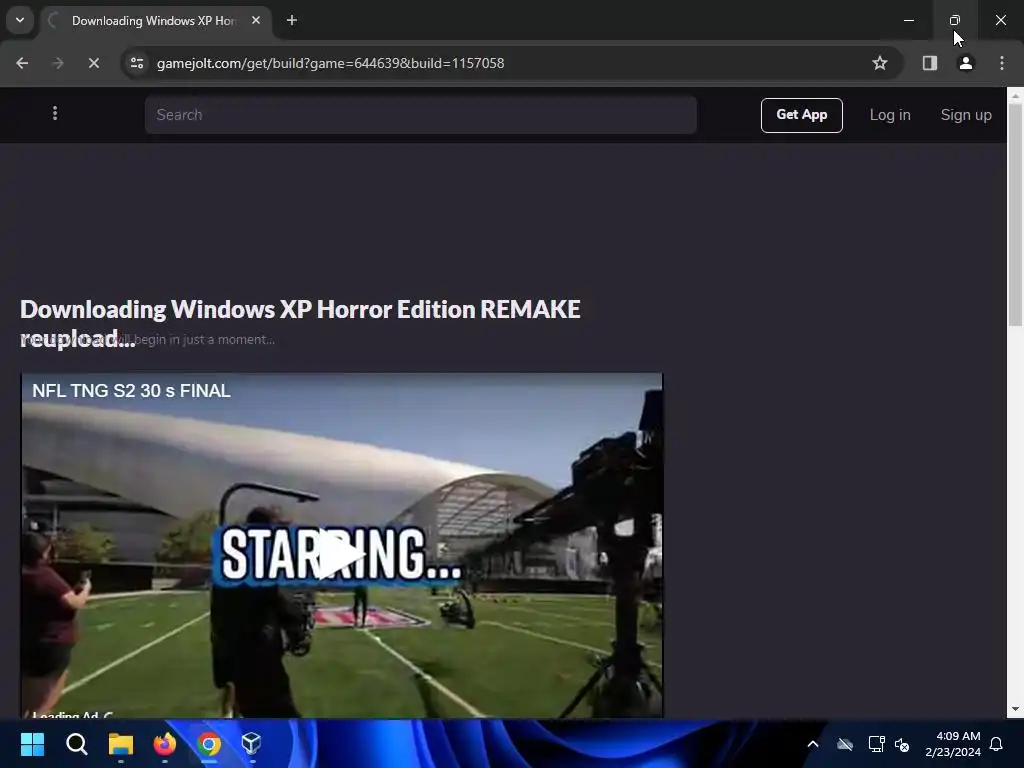This screenshot has width=1024, height=768.
Task: Open VirtualBox from the taskbar
Action: [x=252, y=744]
